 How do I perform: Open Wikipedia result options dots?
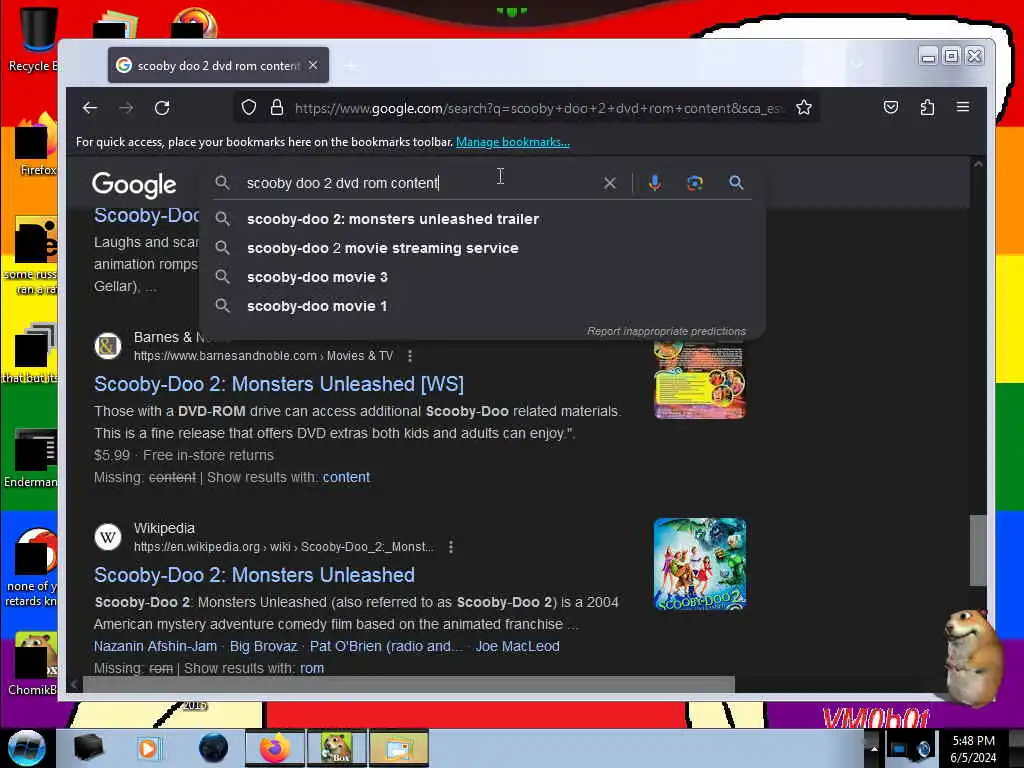(451, 547)
